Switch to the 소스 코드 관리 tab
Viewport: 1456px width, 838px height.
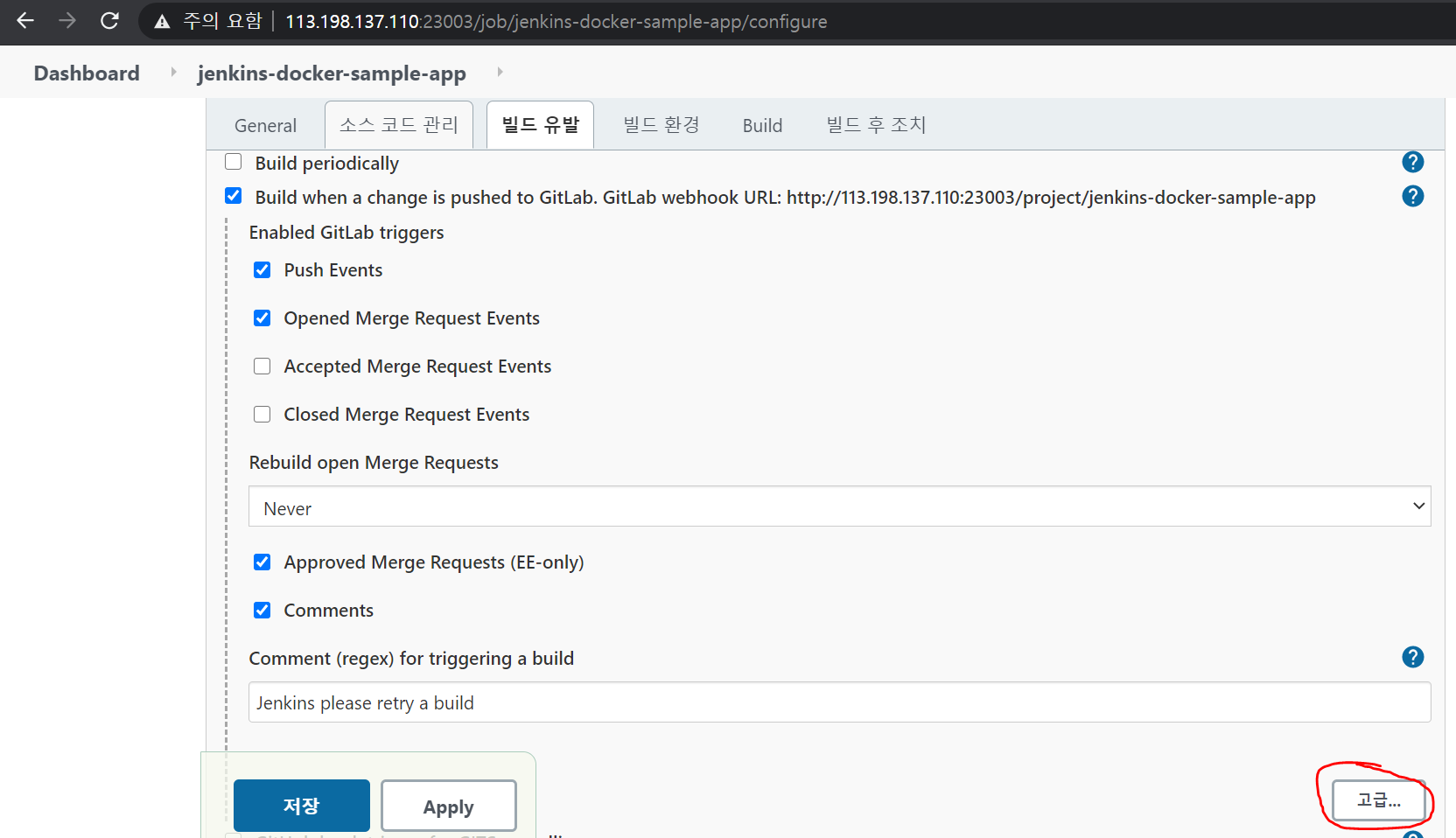coord(399,125)
